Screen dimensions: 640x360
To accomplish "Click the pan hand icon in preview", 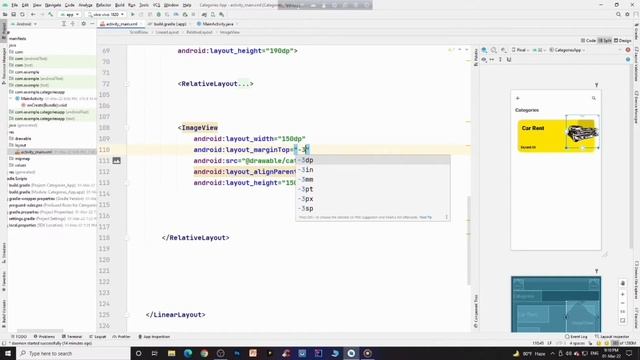I will pyautogui.click(x=622, y=283).
